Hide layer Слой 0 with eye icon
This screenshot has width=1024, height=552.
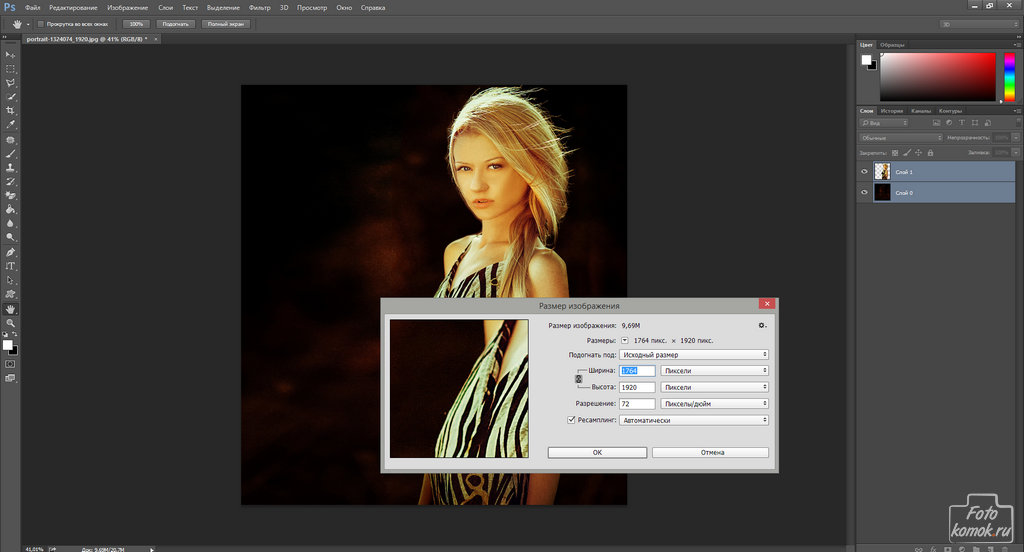point(865,192)
